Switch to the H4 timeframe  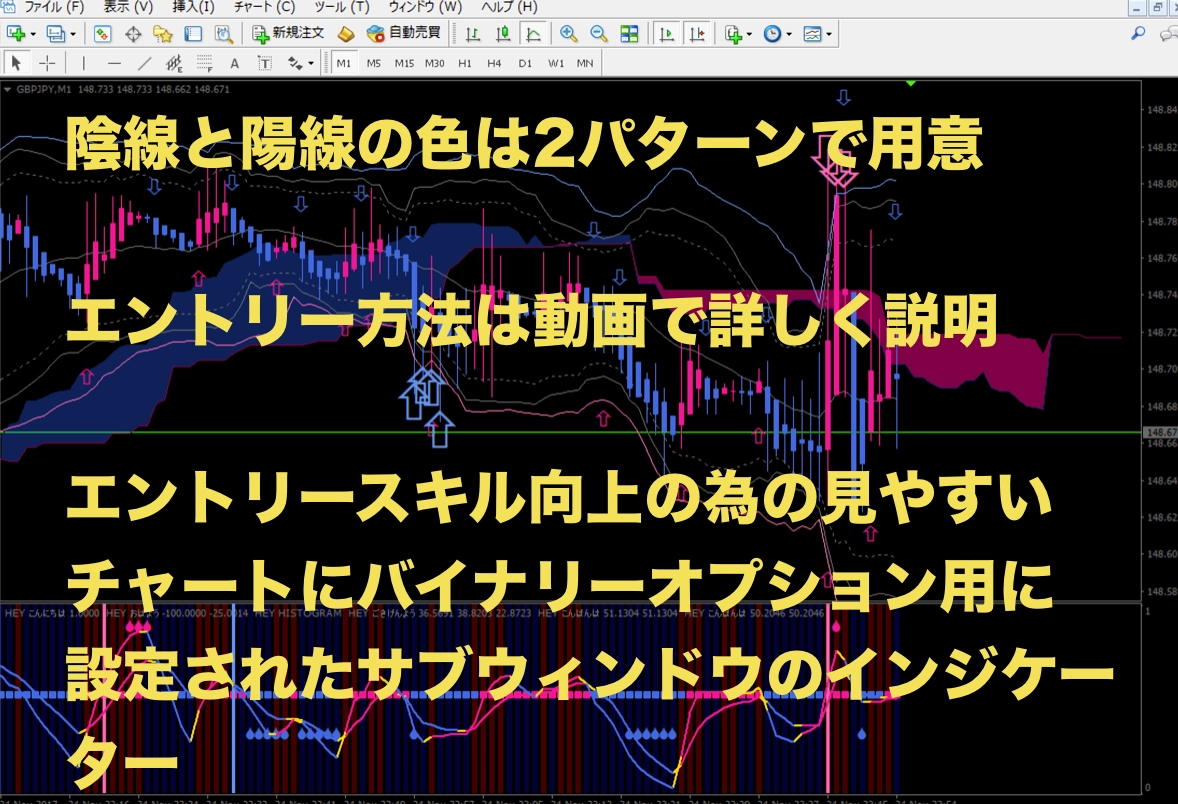(x=494, y=63)
